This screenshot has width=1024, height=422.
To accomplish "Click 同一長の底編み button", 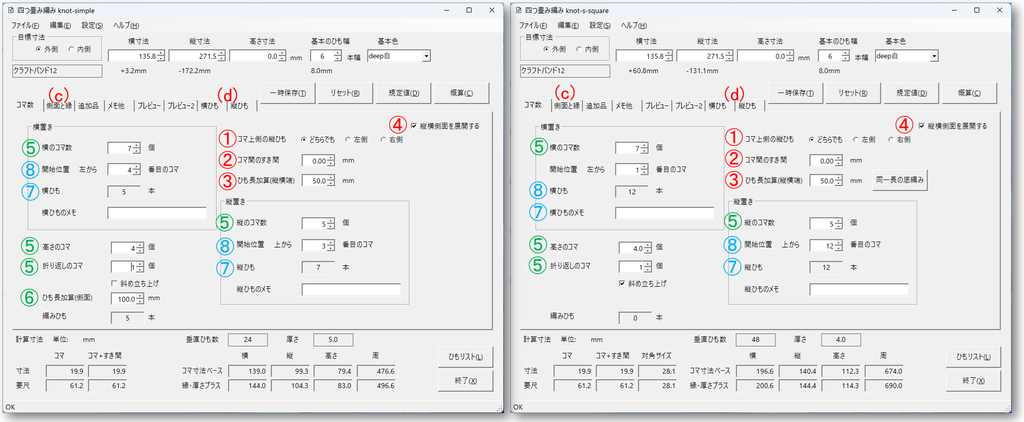I will pos(900,180).
